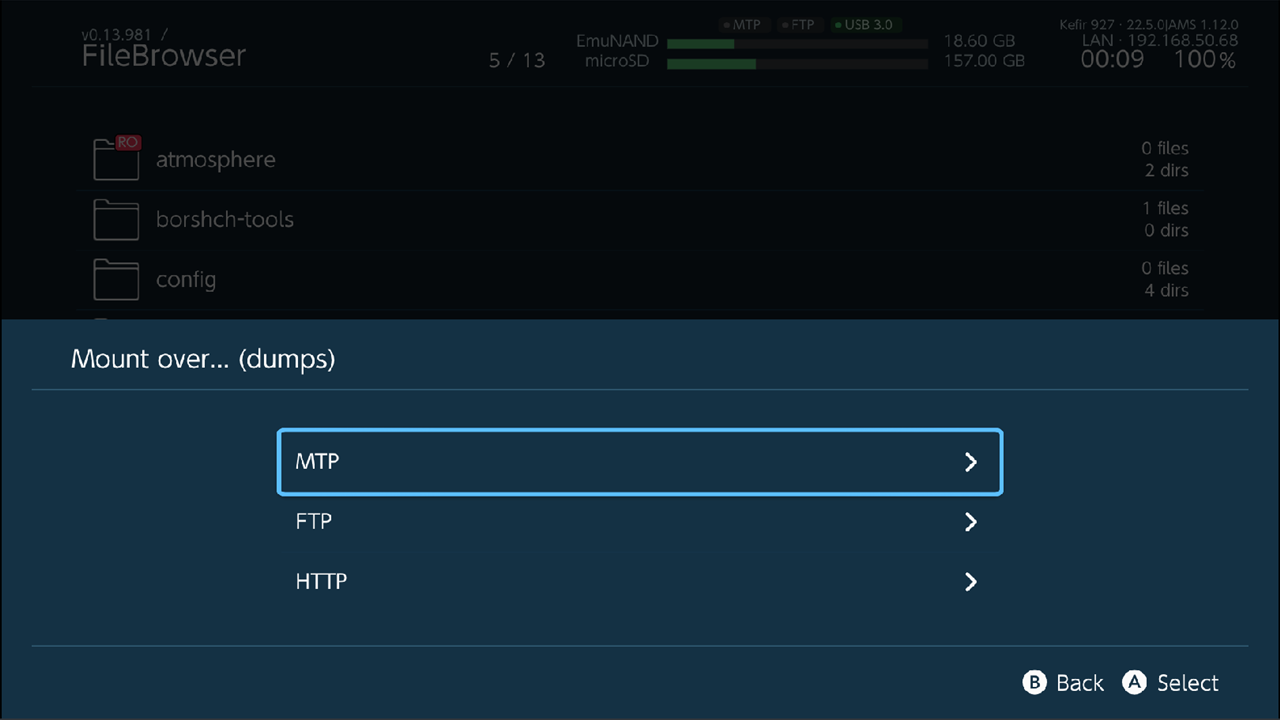1280x720 pixels.
Task: Click the microSD storage usage bar
Action: (797, 64)
